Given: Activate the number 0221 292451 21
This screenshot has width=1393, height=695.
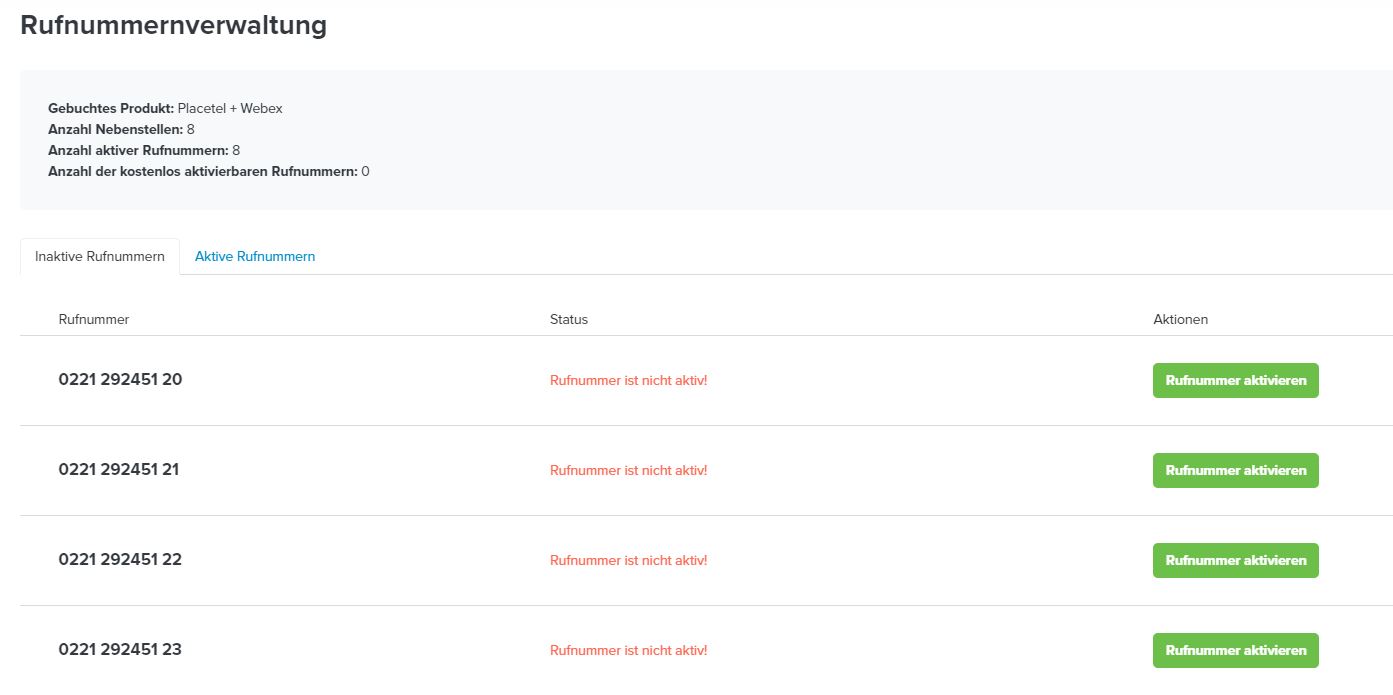Looking at the screenshot, I should click(1236, 470).
